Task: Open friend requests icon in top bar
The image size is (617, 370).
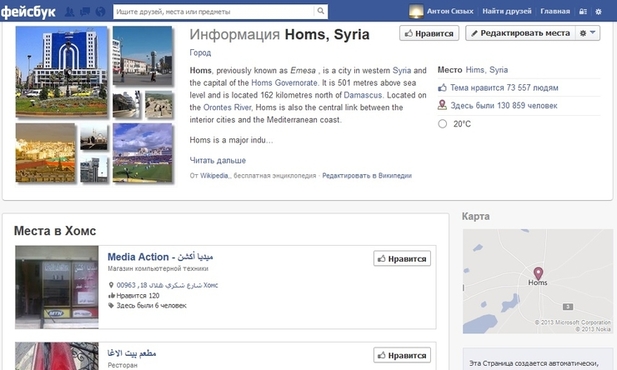Action: pos(69,11)
